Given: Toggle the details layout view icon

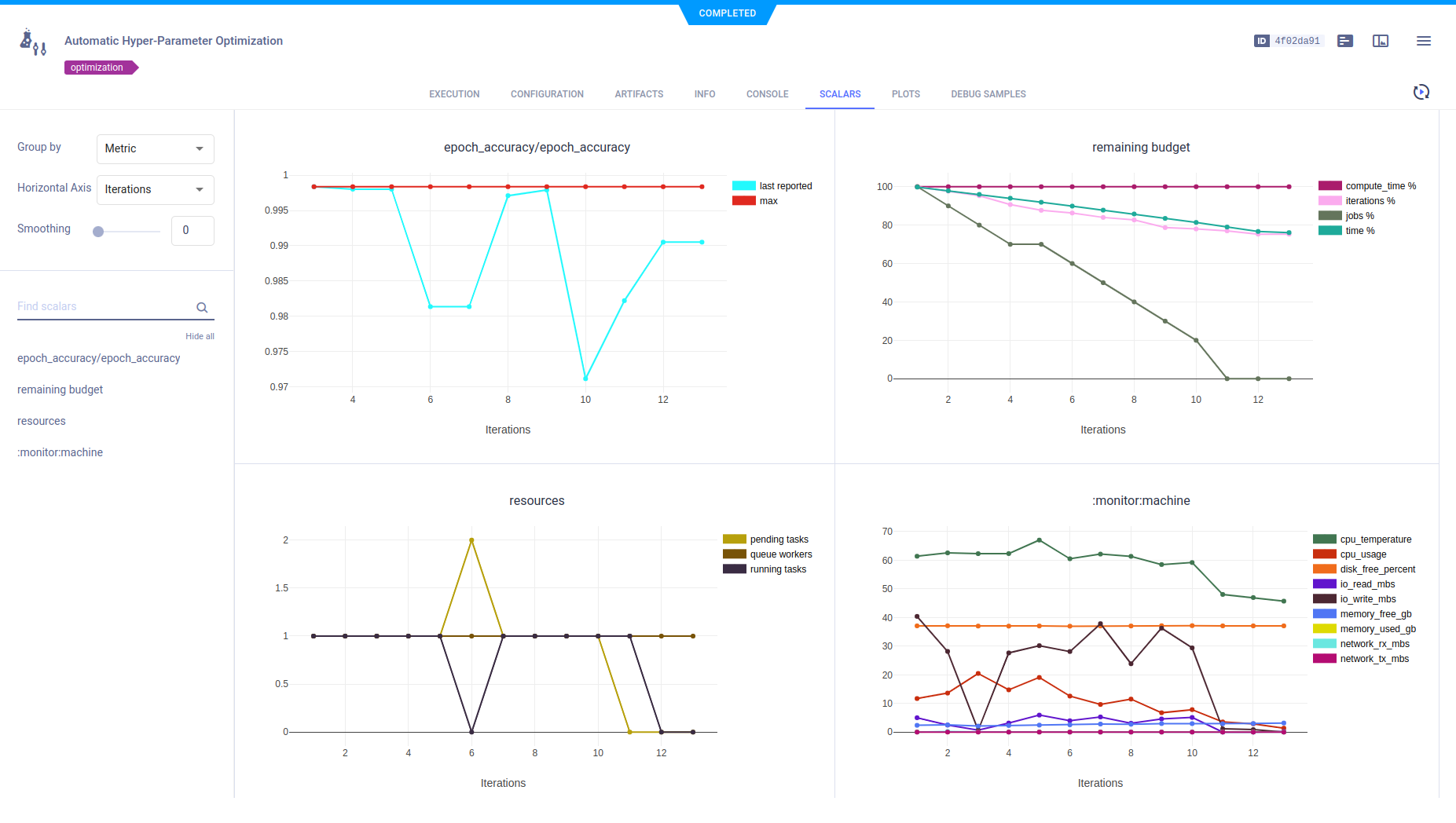Looking at the screenshot, I should click(x=1381, y=41).
